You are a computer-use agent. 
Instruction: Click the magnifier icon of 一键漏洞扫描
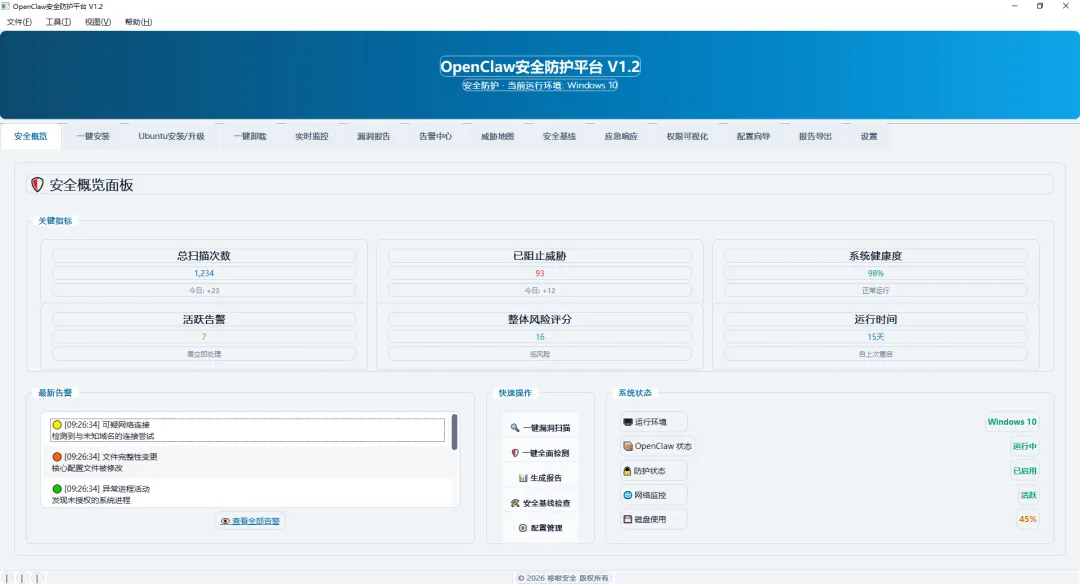[x=515, y=428]
